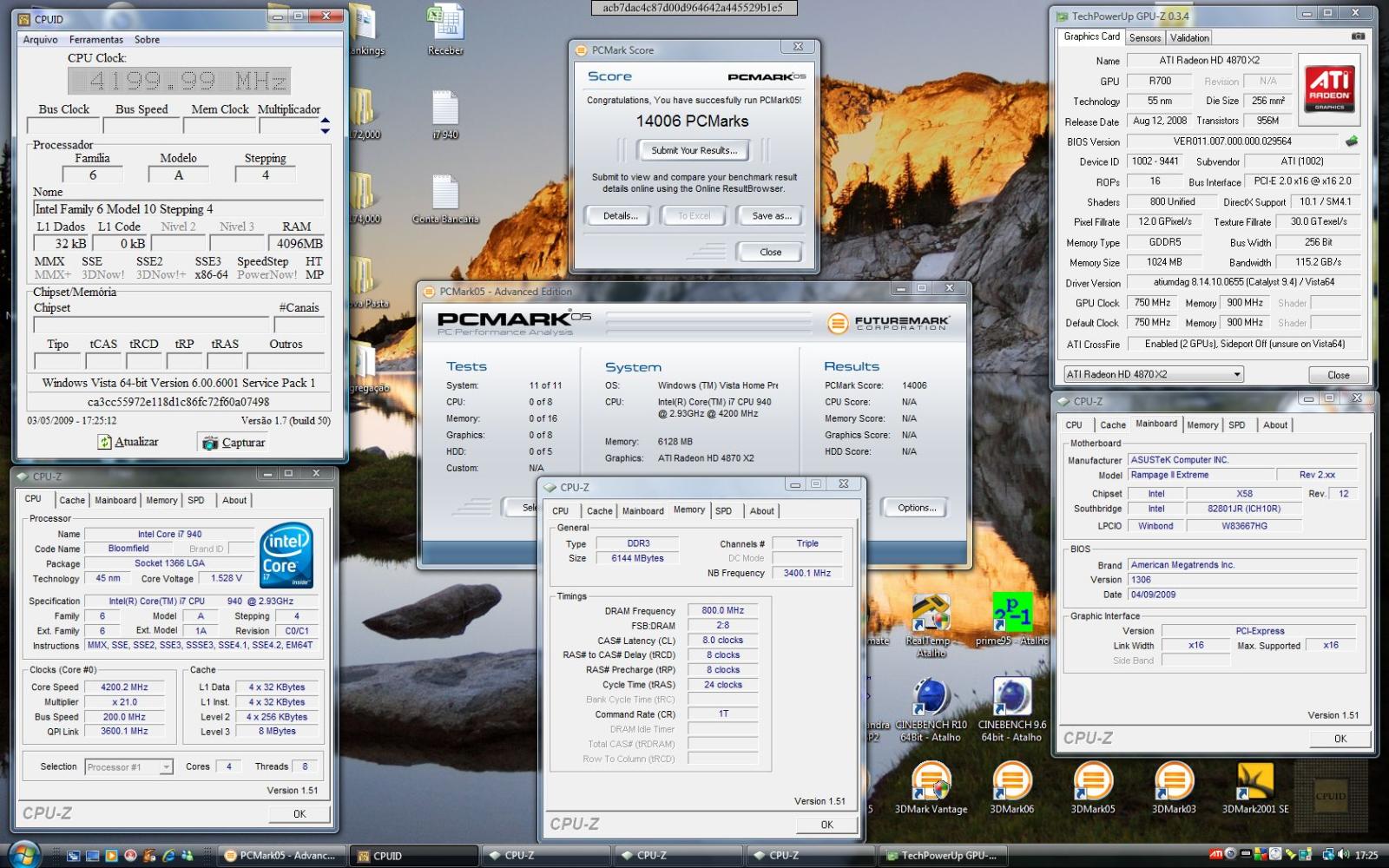This screenshot has width=1389, height=868.
Task: Click OK in the mainboard CPU-Z window
Action: click(x=1340, y=739)
